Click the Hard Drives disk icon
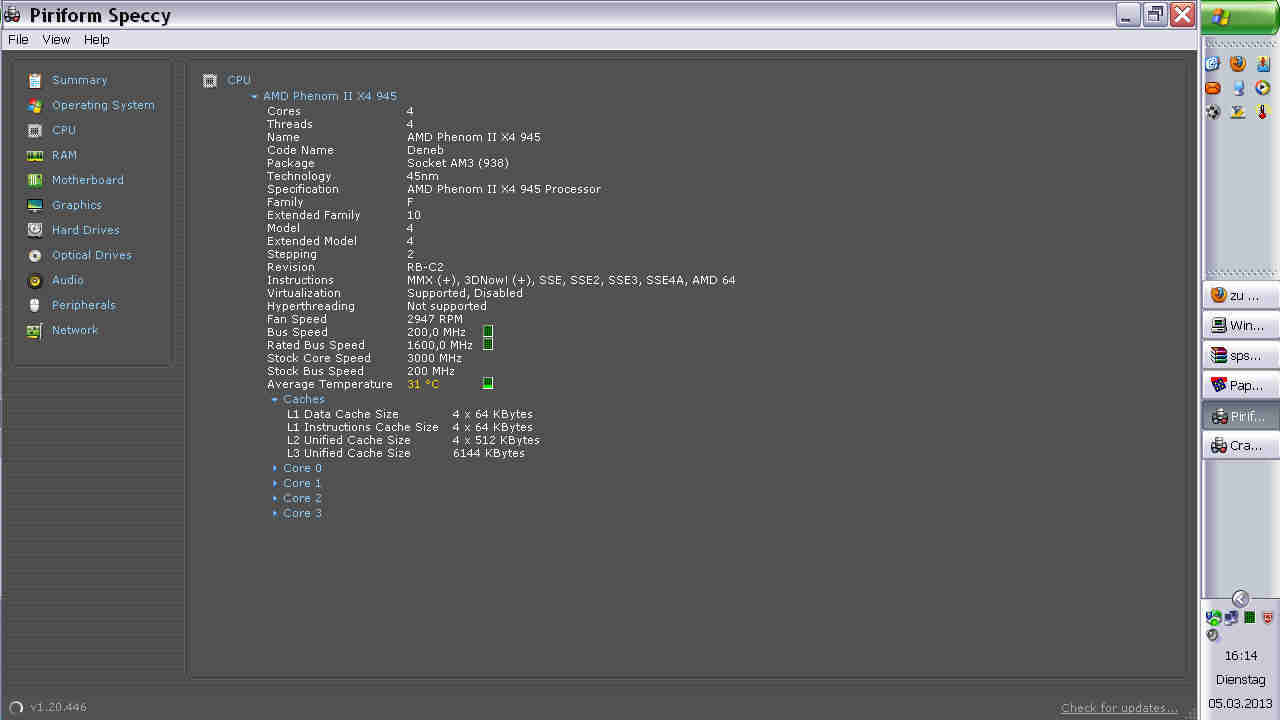The image size is (1280, 720). click(35, 230)
